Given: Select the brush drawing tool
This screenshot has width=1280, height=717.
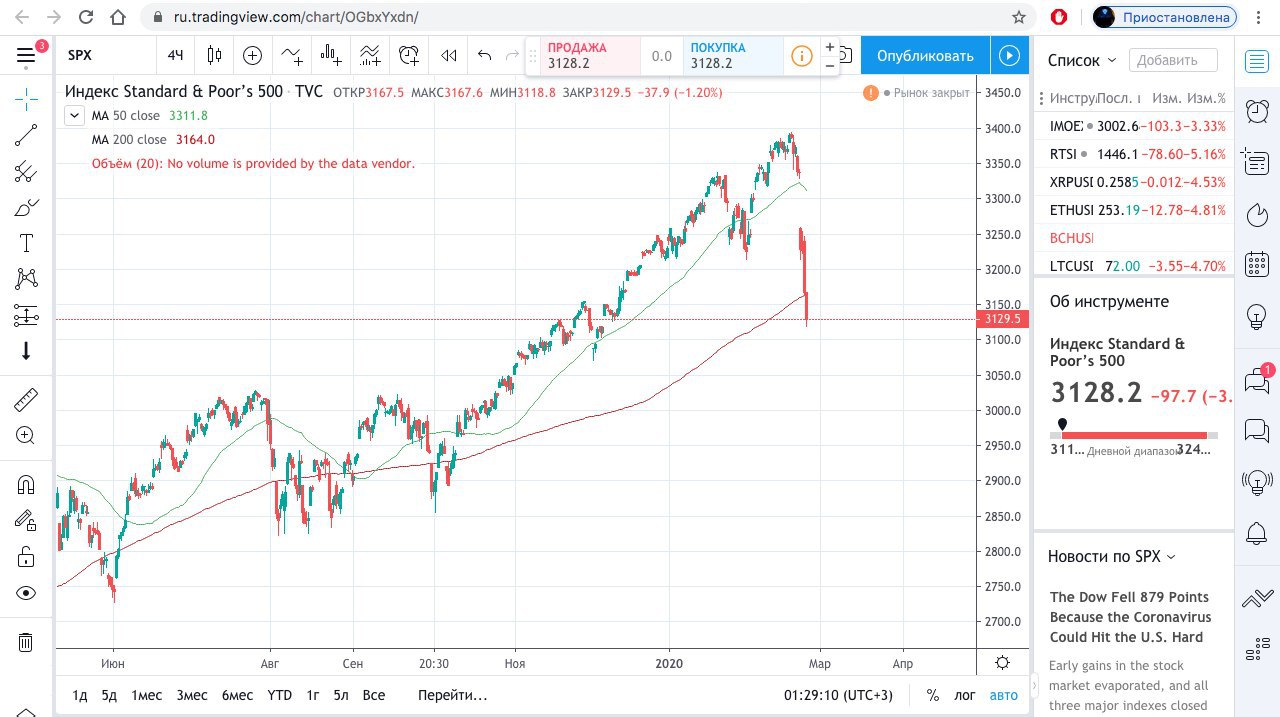Looking at the screenshot, I should tap(26, 208).
